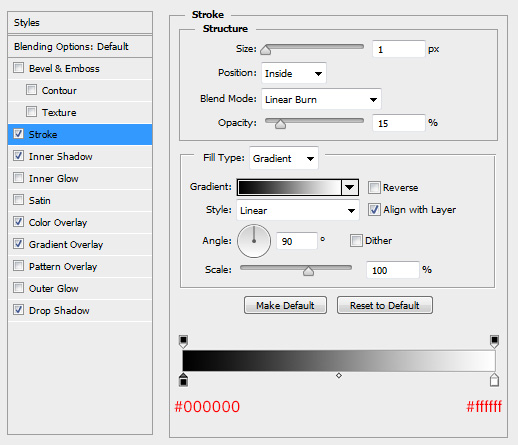Open the Pattern Overlay settings
Screen dimensions: 518x445
click(63, 266)
